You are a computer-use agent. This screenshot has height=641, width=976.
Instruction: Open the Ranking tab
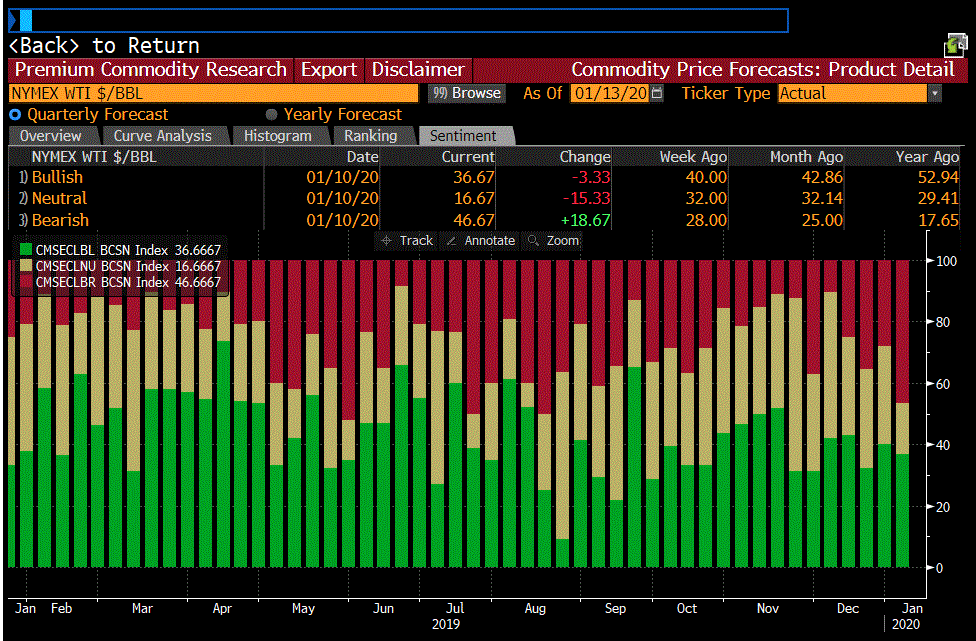point(370,136)
